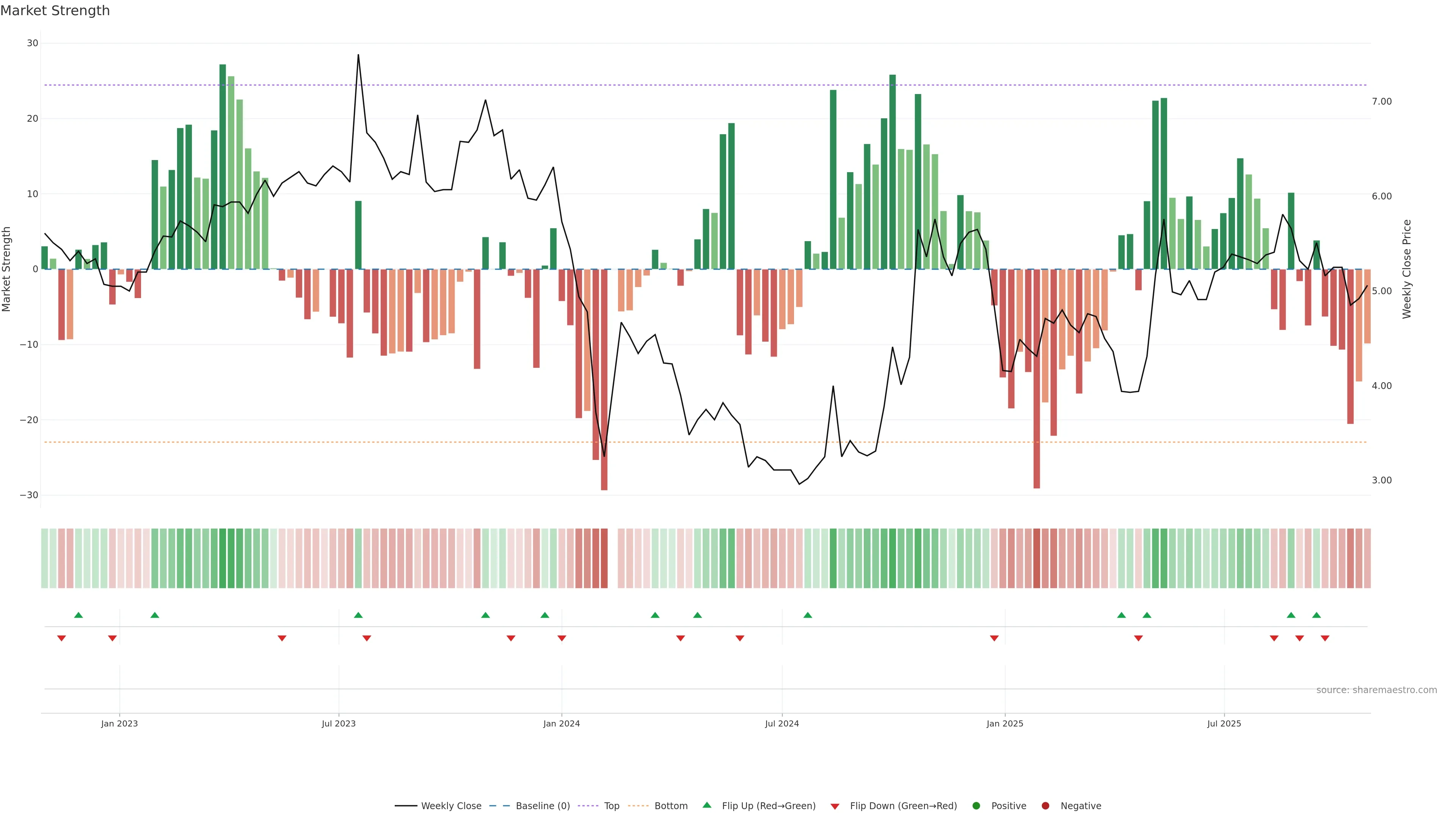Click the first green flip-up marker
The height and width of the screenshot is (819, 1456).
coord(78,615)
